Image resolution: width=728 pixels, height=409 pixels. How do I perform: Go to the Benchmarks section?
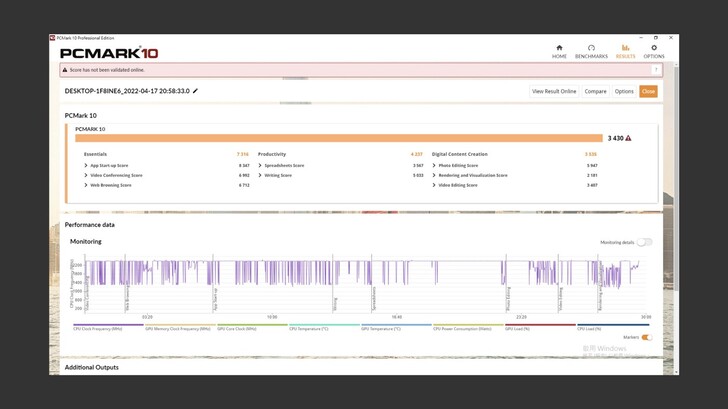591,51
